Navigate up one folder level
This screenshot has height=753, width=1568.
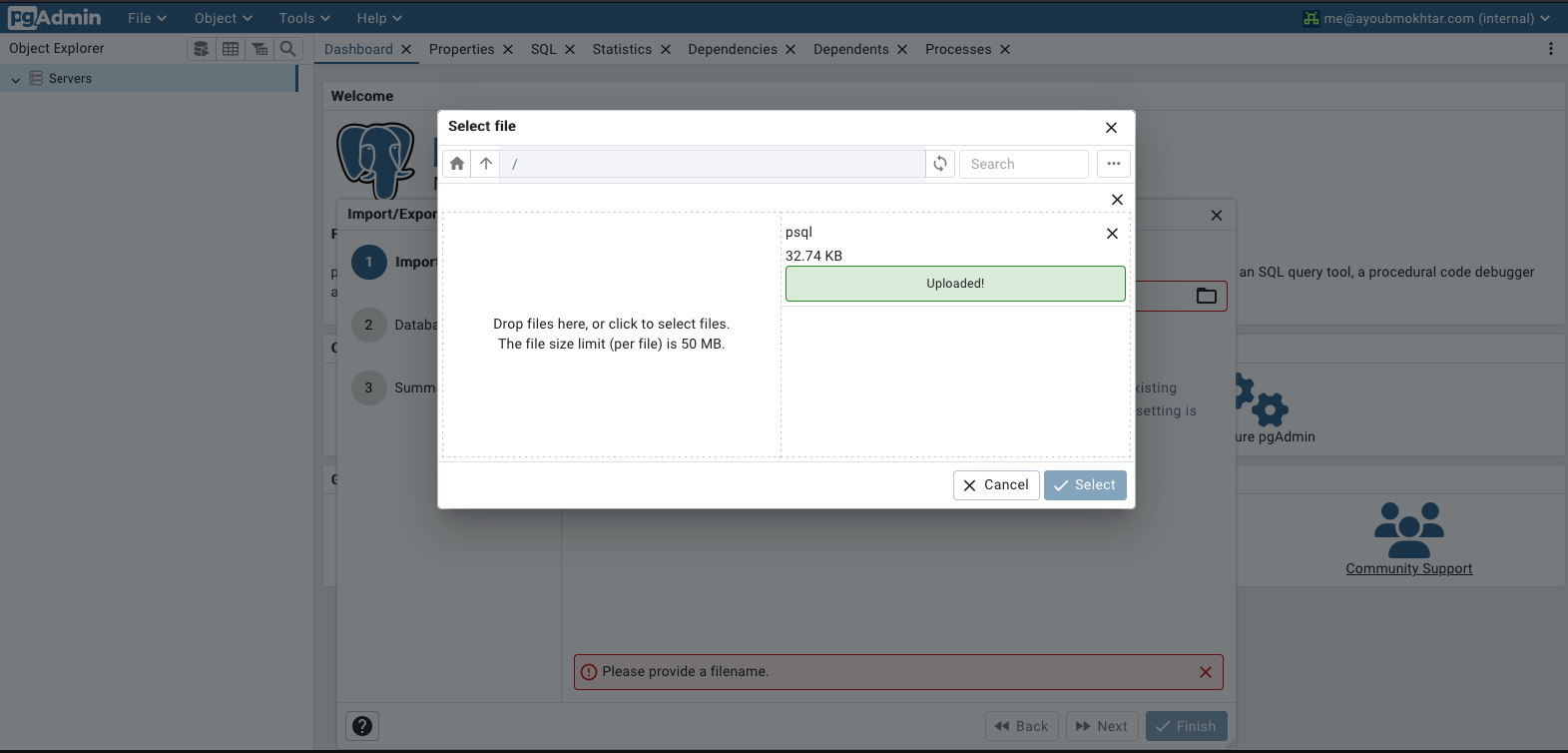[x=486, y=164]
